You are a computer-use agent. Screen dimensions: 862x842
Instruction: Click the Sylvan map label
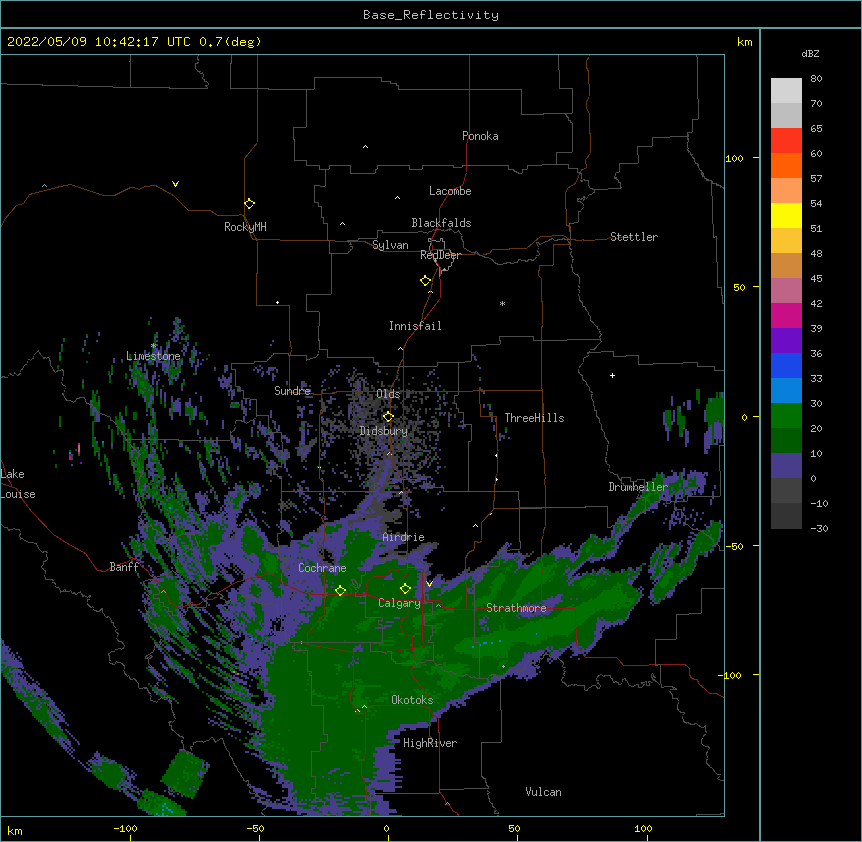coord(390,245)
